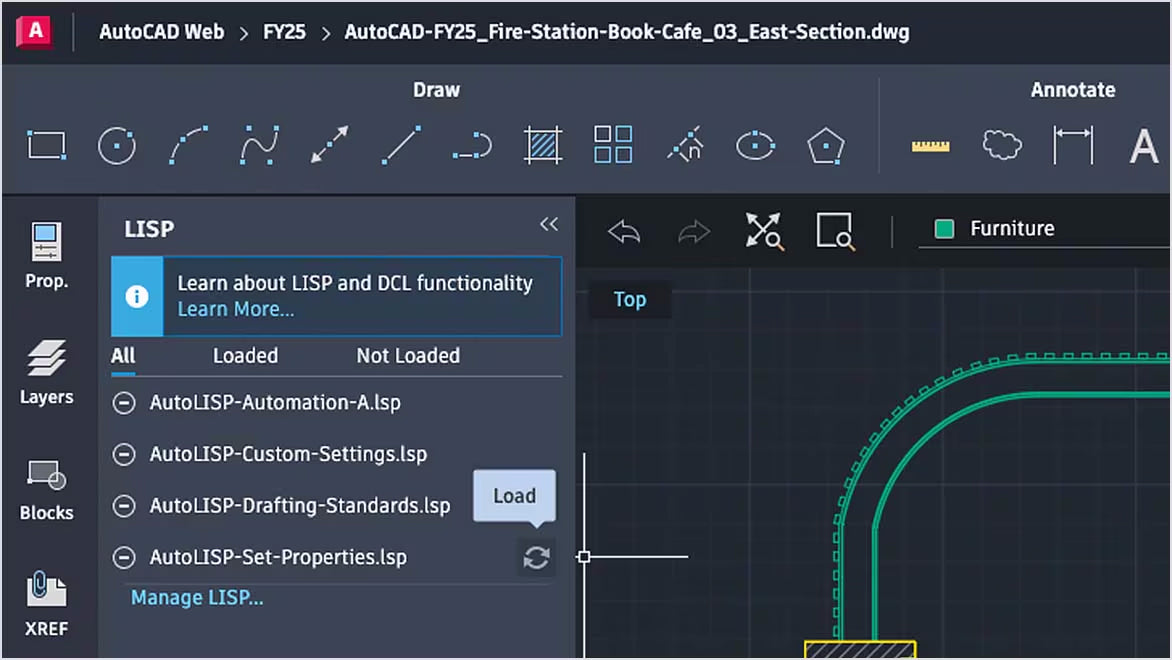Select the Circle draw tool
Image resolution: width=1172 pixels, height=660 pixels.
117,146
